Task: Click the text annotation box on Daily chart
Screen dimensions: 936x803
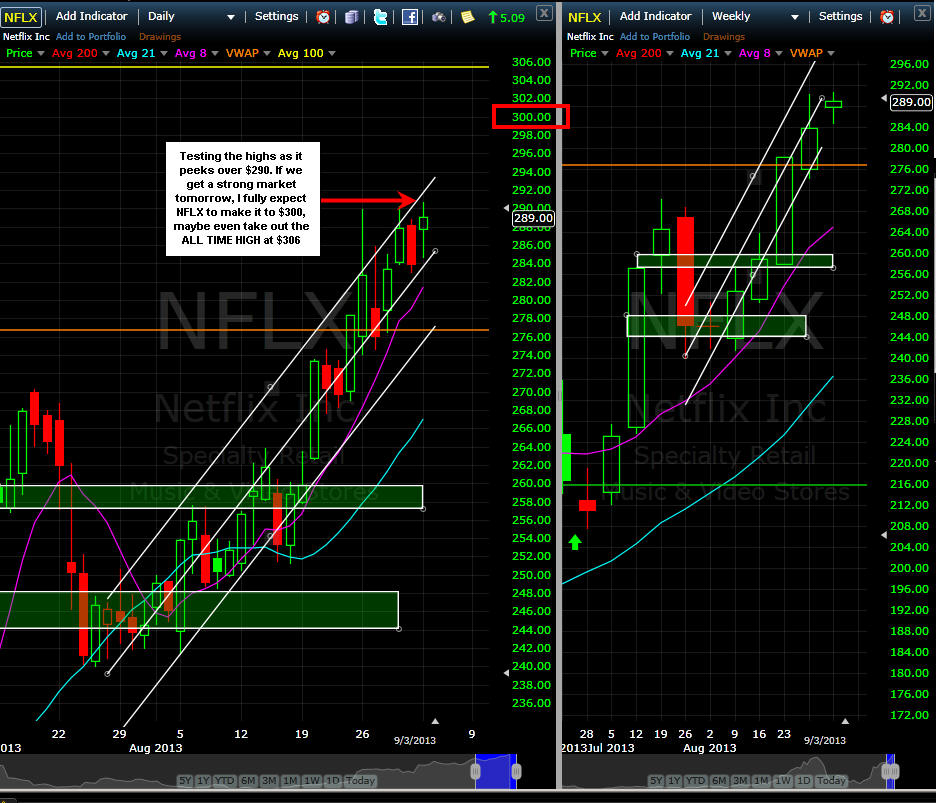Action: tap(243, 199)
